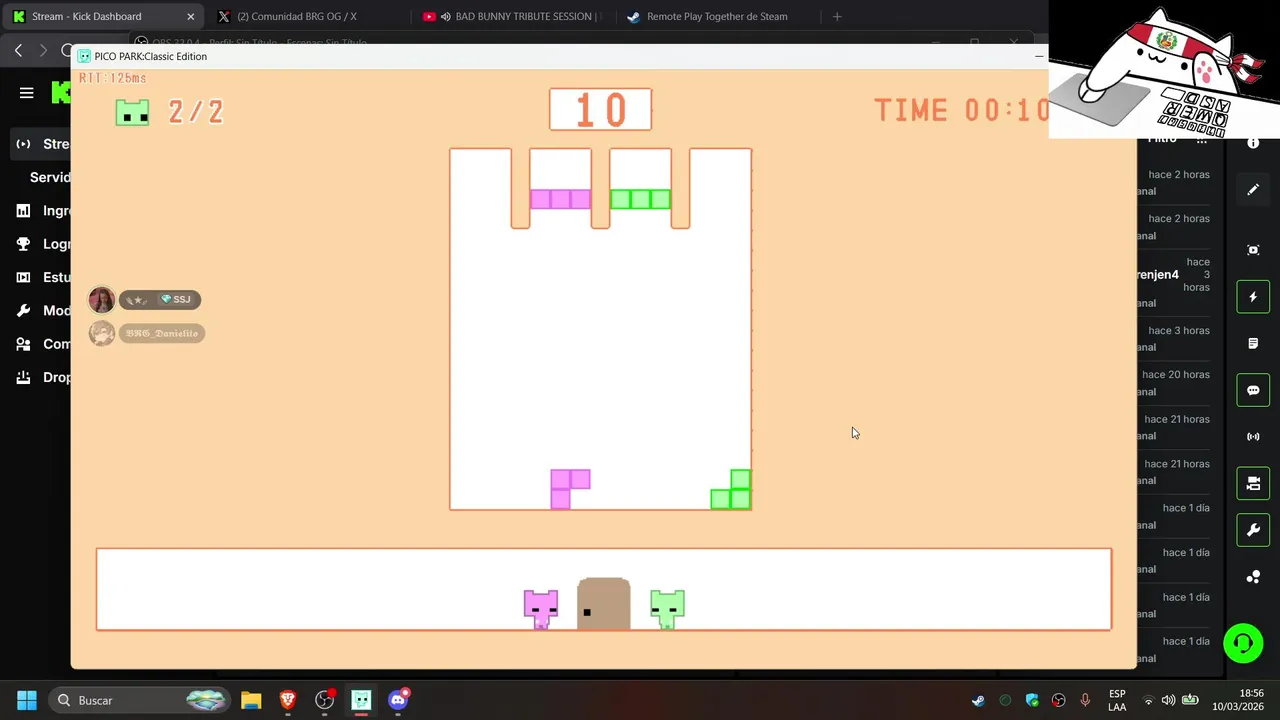The image size is (1280, 720).
Task: Click the SSJ player name badge
Action: click(160, 300)
